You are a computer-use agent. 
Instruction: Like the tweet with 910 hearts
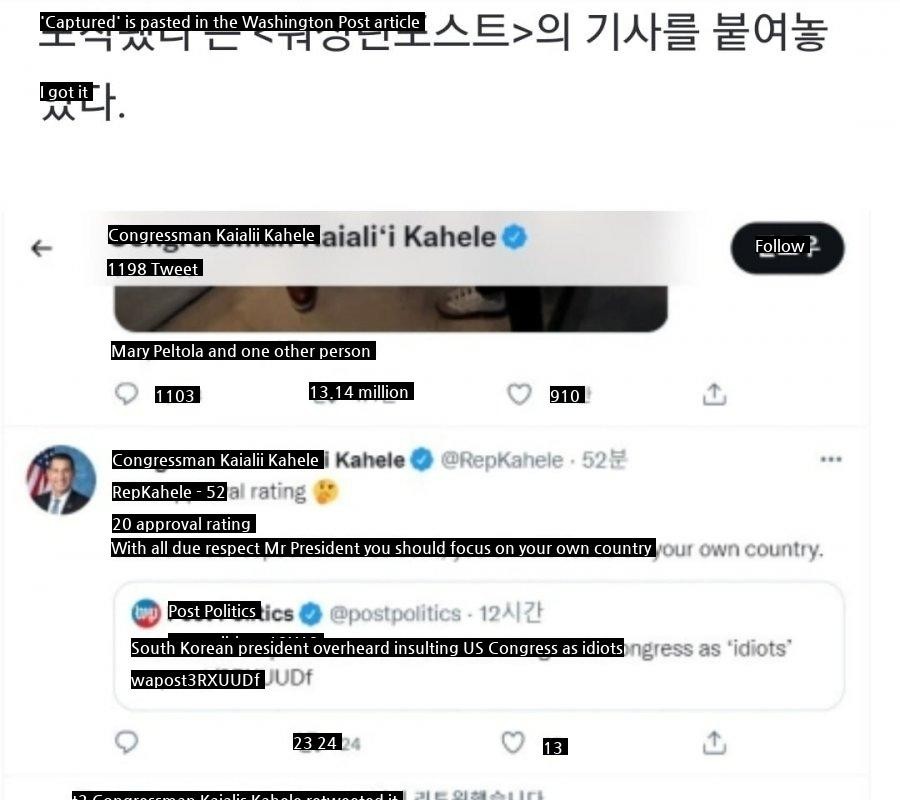pyautogui.click(x=519, y=394)
